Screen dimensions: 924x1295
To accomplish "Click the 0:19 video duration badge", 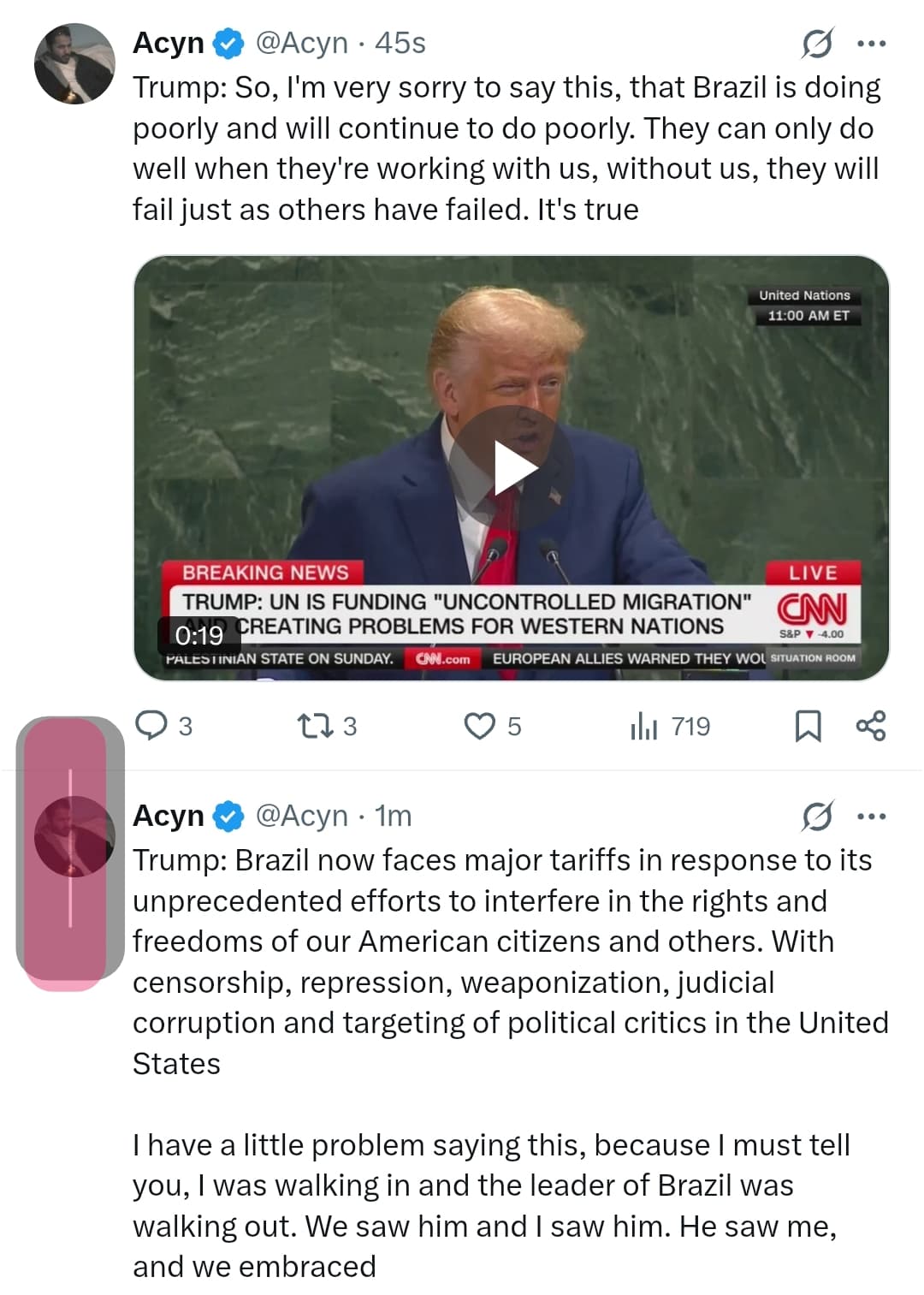I will tap(199, 635).
